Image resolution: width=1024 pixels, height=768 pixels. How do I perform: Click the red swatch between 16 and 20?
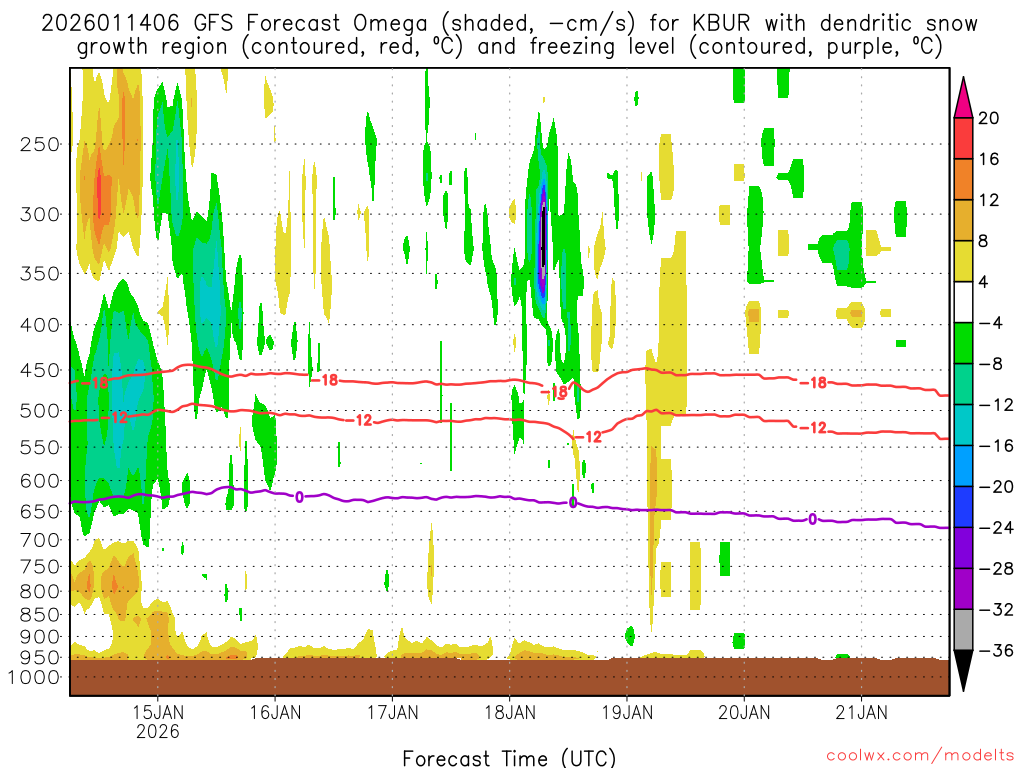point(963,138)
